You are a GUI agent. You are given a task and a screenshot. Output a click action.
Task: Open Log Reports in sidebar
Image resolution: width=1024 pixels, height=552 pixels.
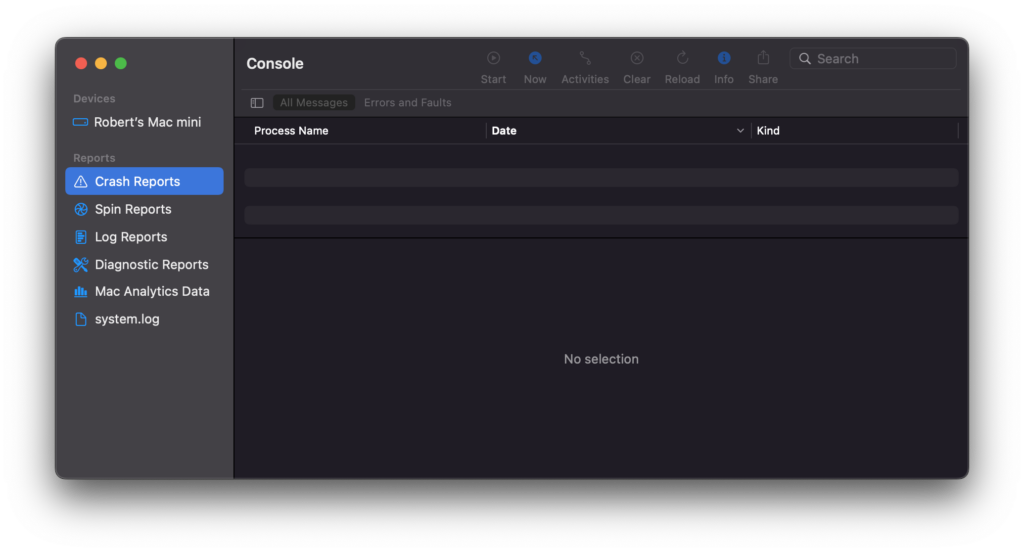(x=131, y=237)
